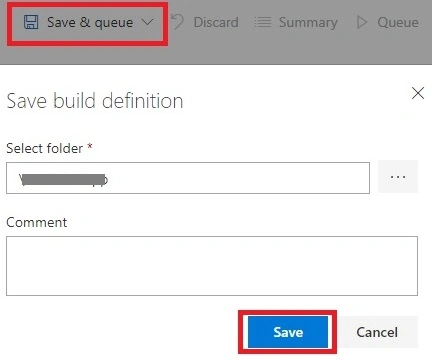The image size is (432, 360).
Task: Click the floppy disk save icon
Action: (31, 22)
